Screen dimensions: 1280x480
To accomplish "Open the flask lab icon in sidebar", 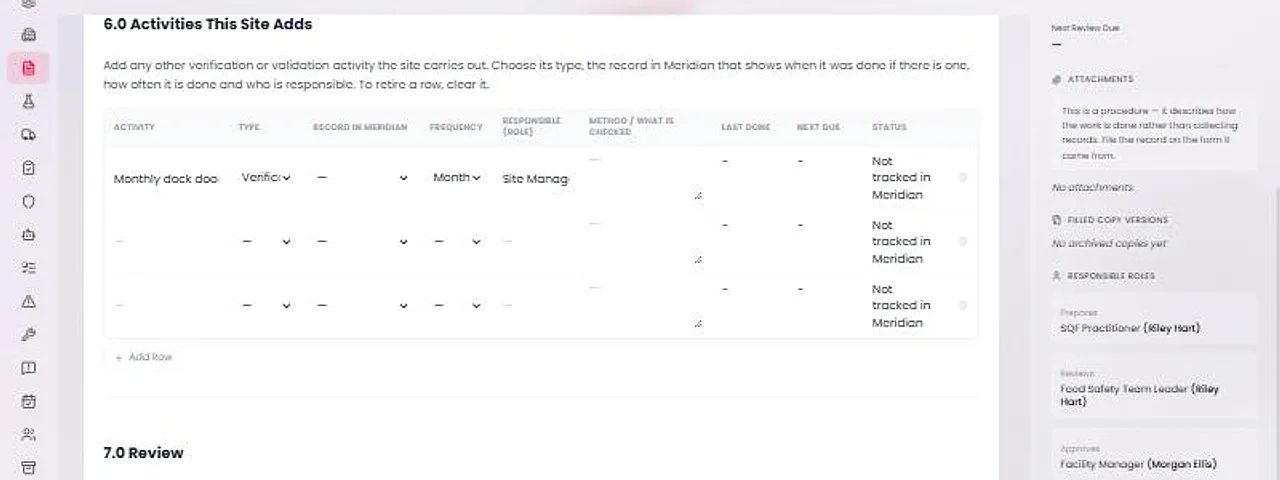I will [x=28, y=101].
